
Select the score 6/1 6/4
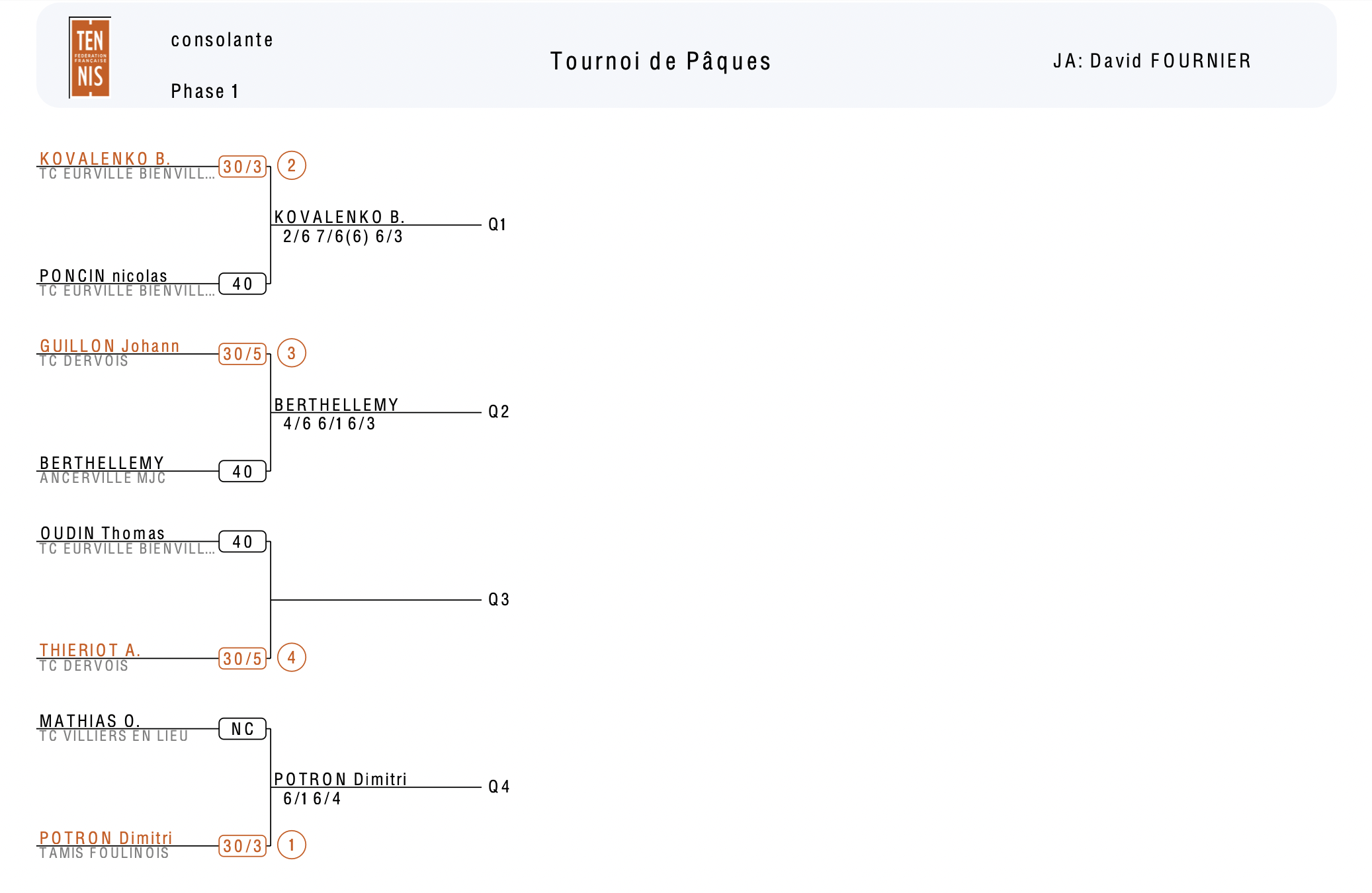click(312, 799)
